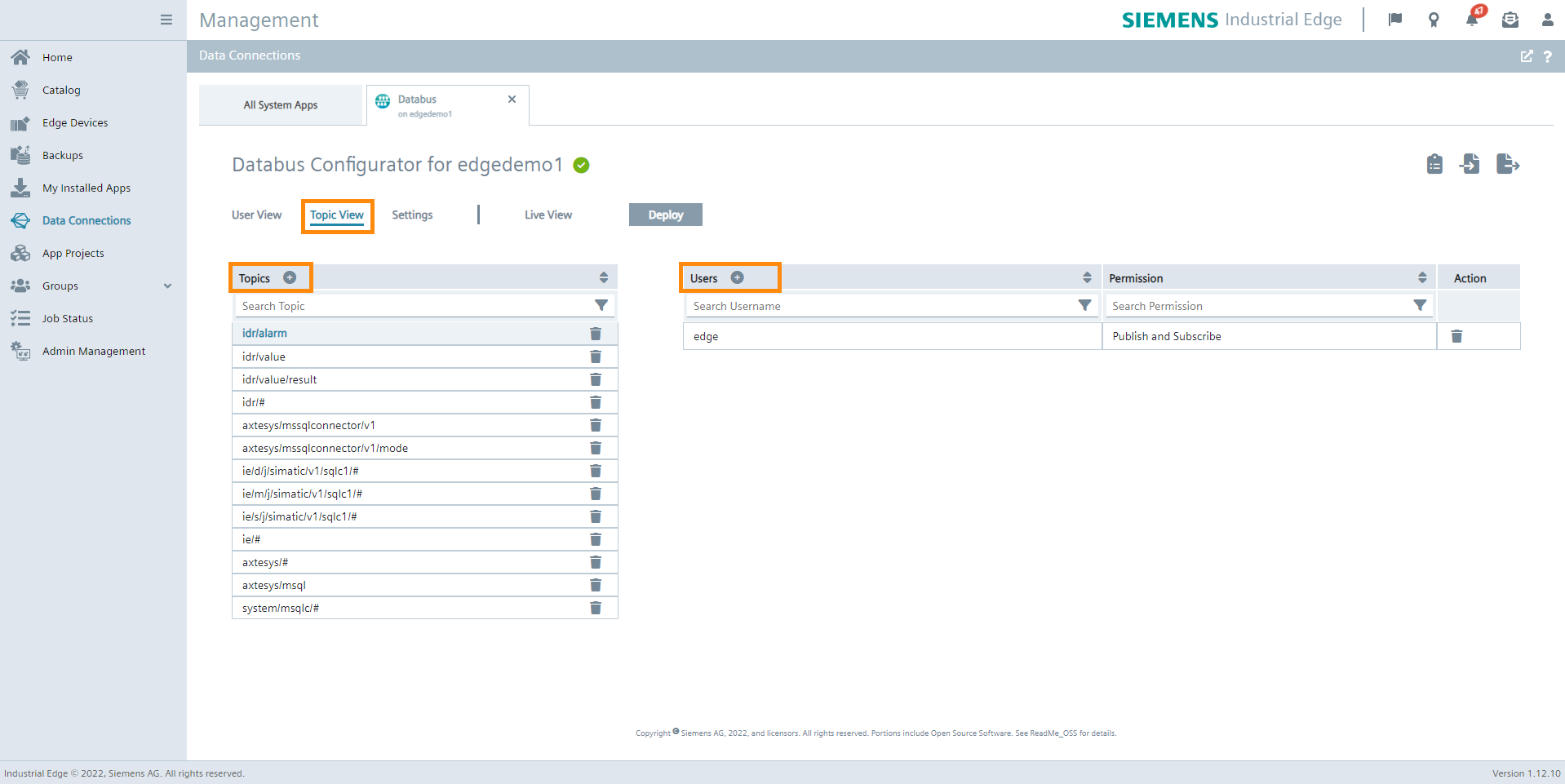
Task: Open the notifications bell
Action: [1472, 20]
